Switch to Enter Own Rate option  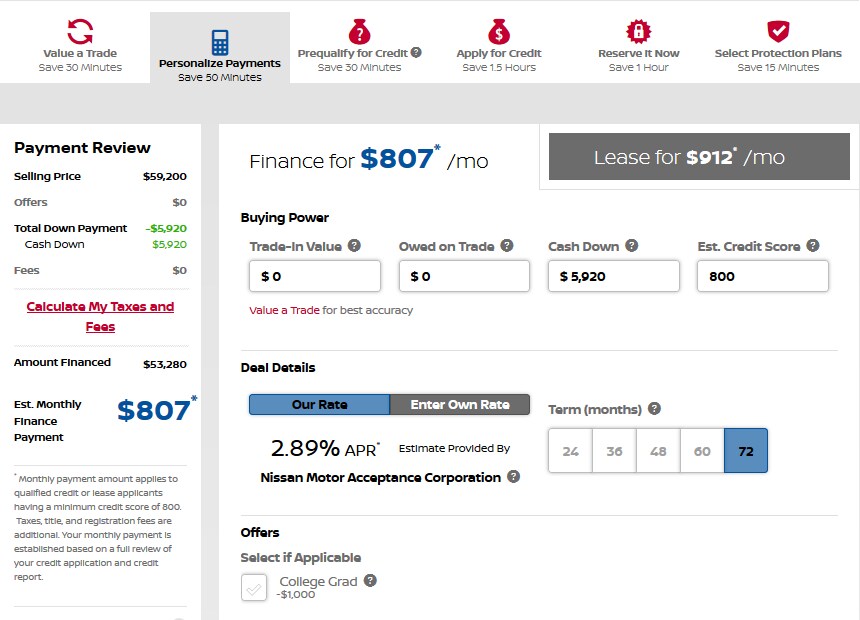click(x=460, y=405)
